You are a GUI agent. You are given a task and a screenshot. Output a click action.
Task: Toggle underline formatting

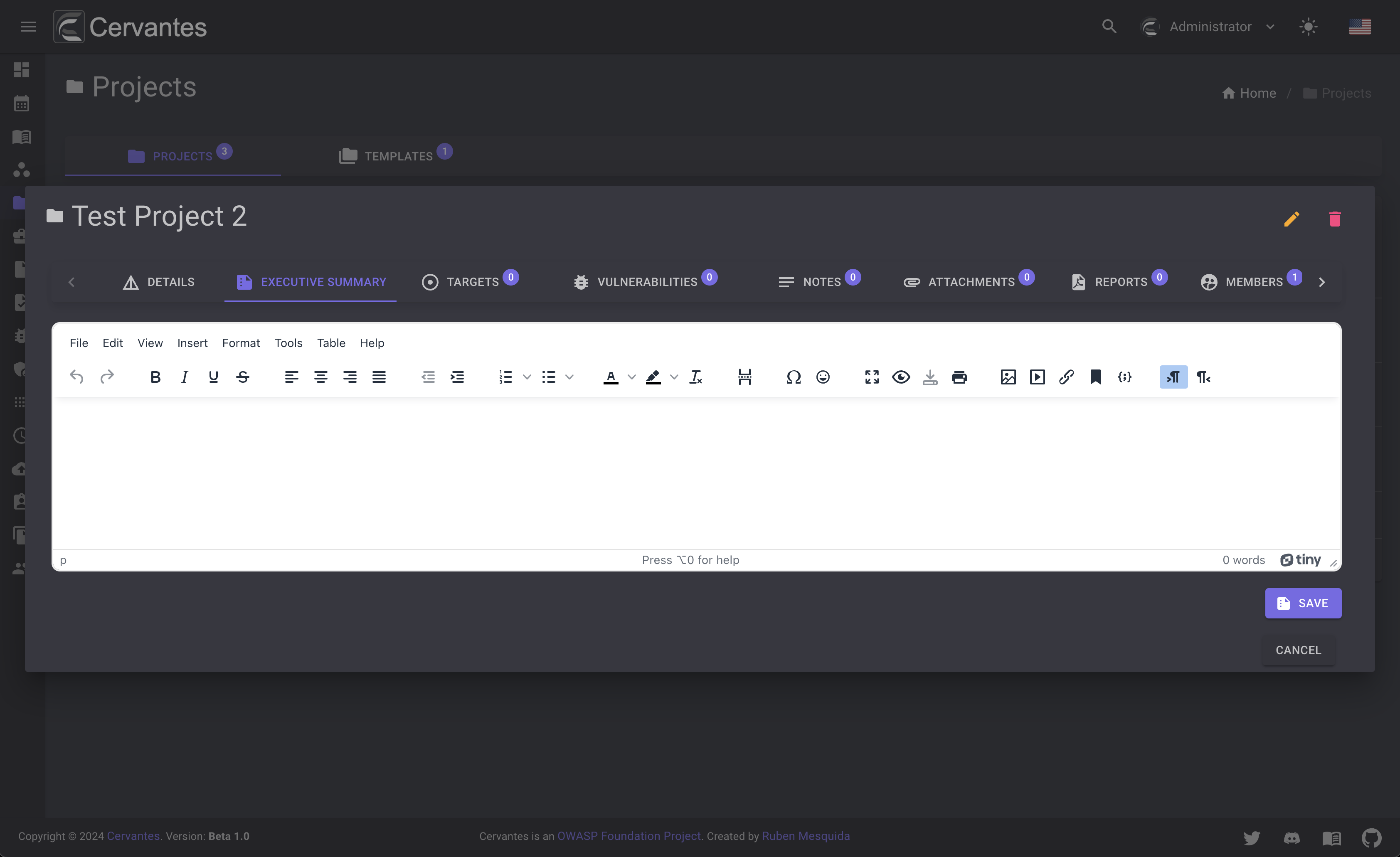[x=213, y=377]
